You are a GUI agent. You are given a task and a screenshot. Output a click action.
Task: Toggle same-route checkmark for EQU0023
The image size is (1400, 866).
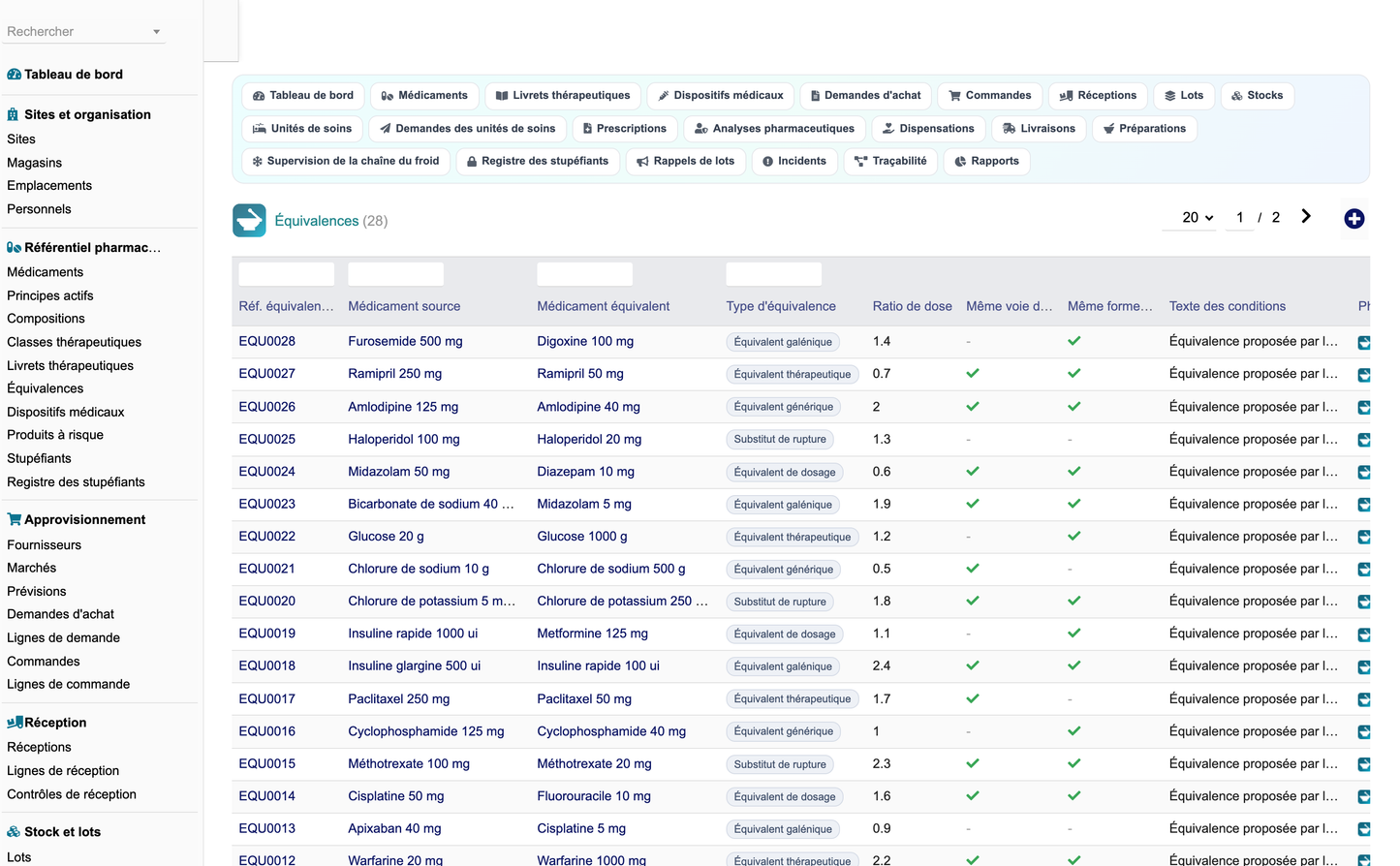pyautogui.click(x=973, y=504)
